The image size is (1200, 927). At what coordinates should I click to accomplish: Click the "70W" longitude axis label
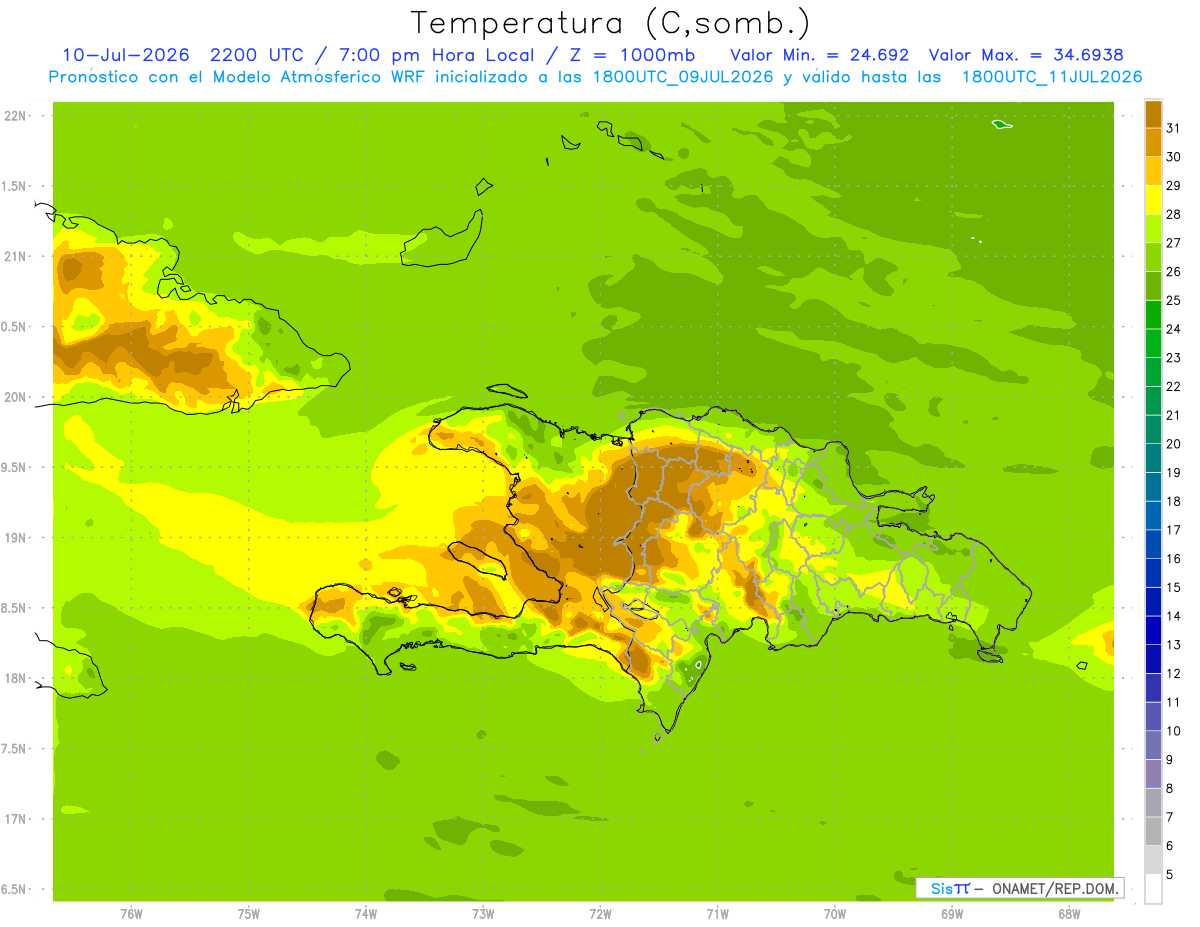(835, 914)
